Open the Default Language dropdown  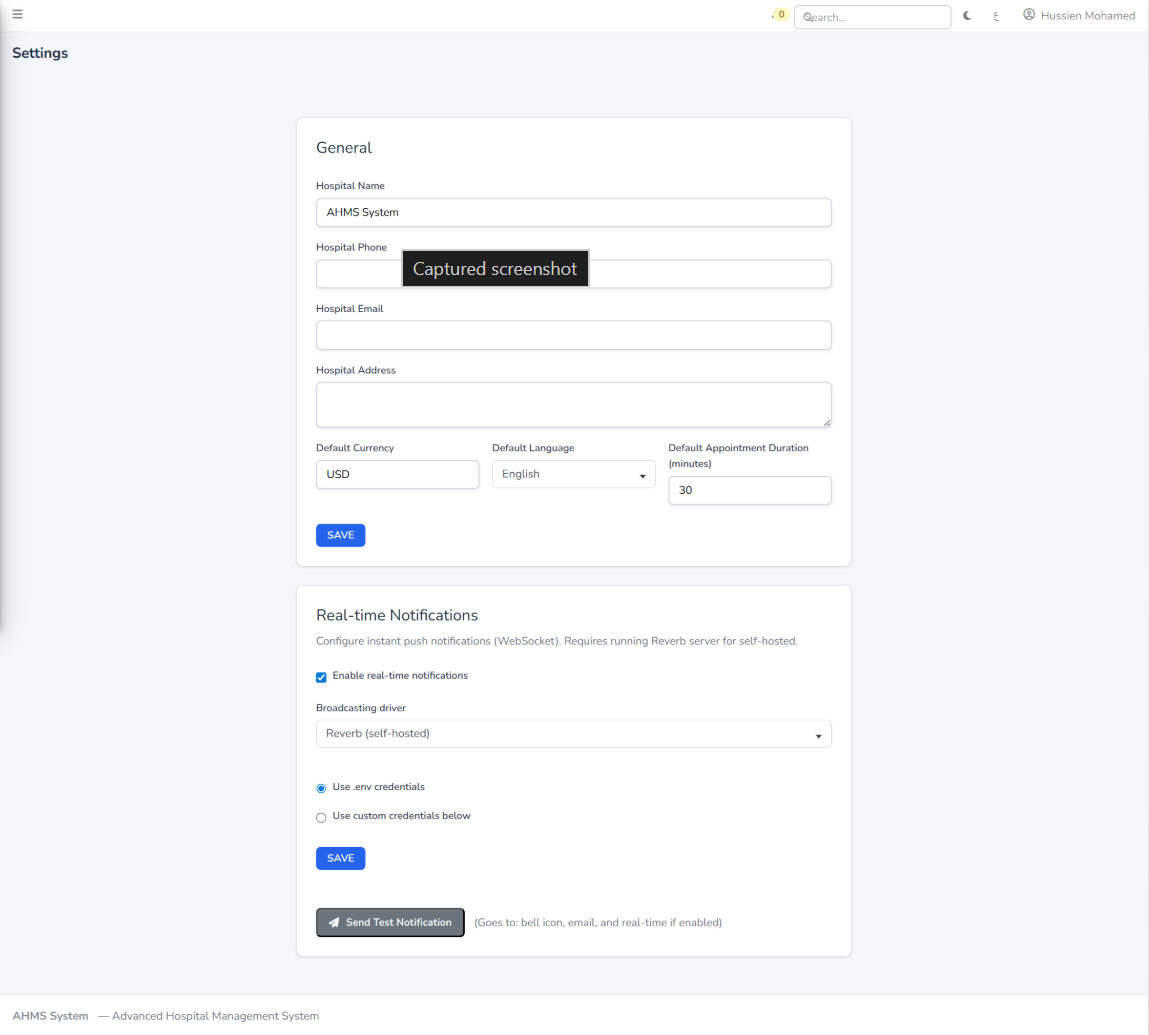(x=573, y=473)
